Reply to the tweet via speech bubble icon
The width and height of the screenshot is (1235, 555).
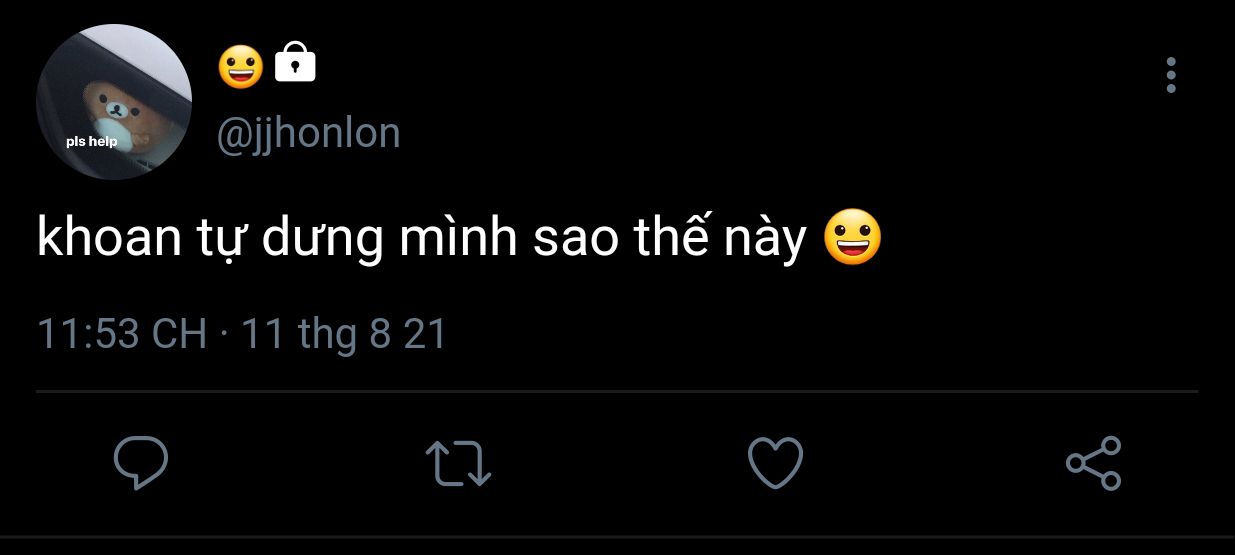click(140, 464)
